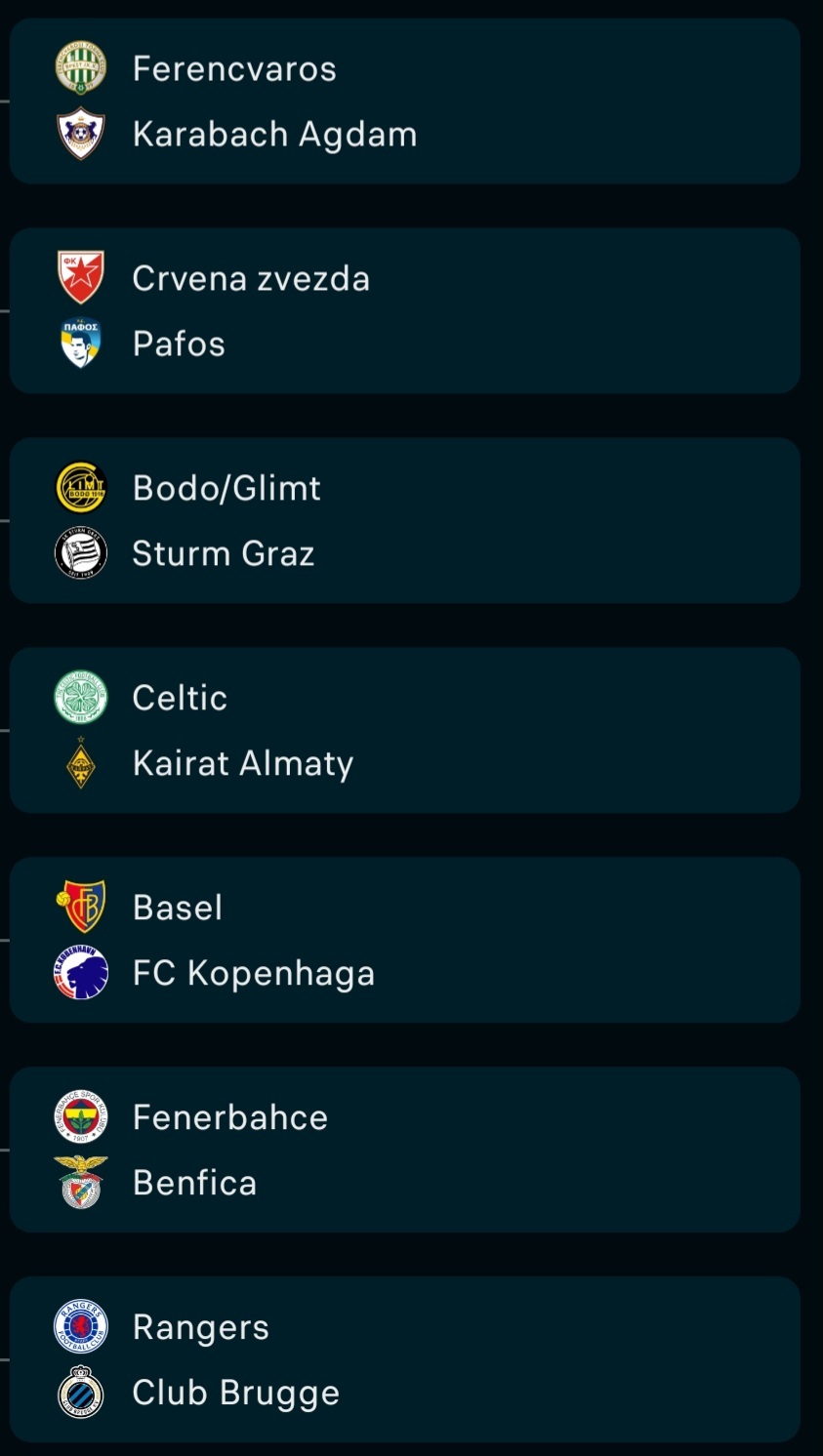Select the FC Kopenhaga lion logo
This screenshot has height=1456, width=823.
[80, 973]
